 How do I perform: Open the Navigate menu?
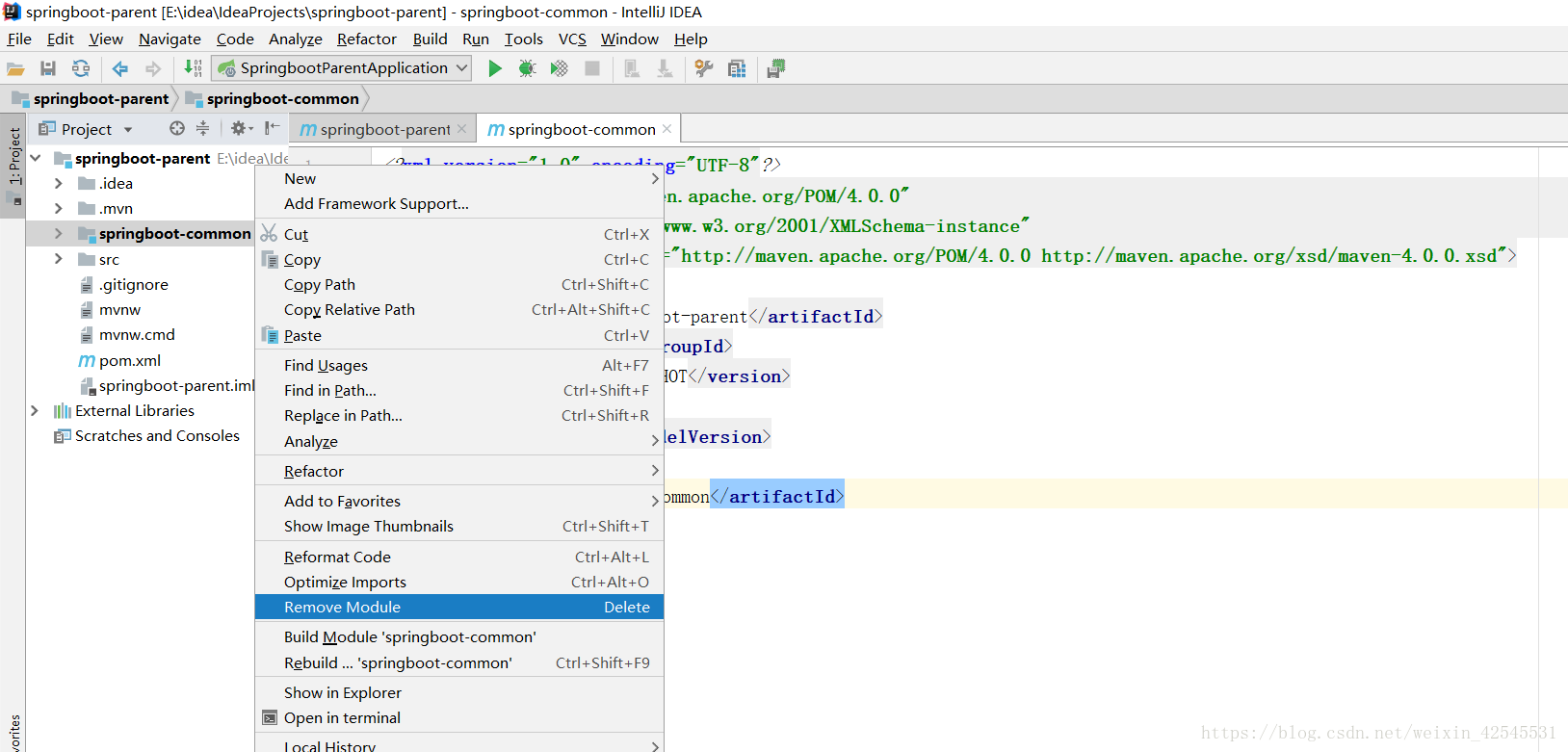click(x=170, y=39)
